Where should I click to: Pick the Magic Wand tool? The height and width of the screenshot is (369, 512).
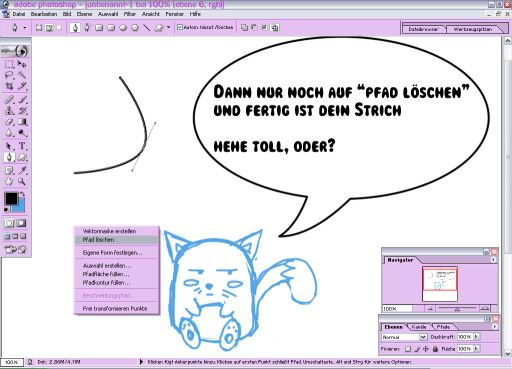point(22,75)
